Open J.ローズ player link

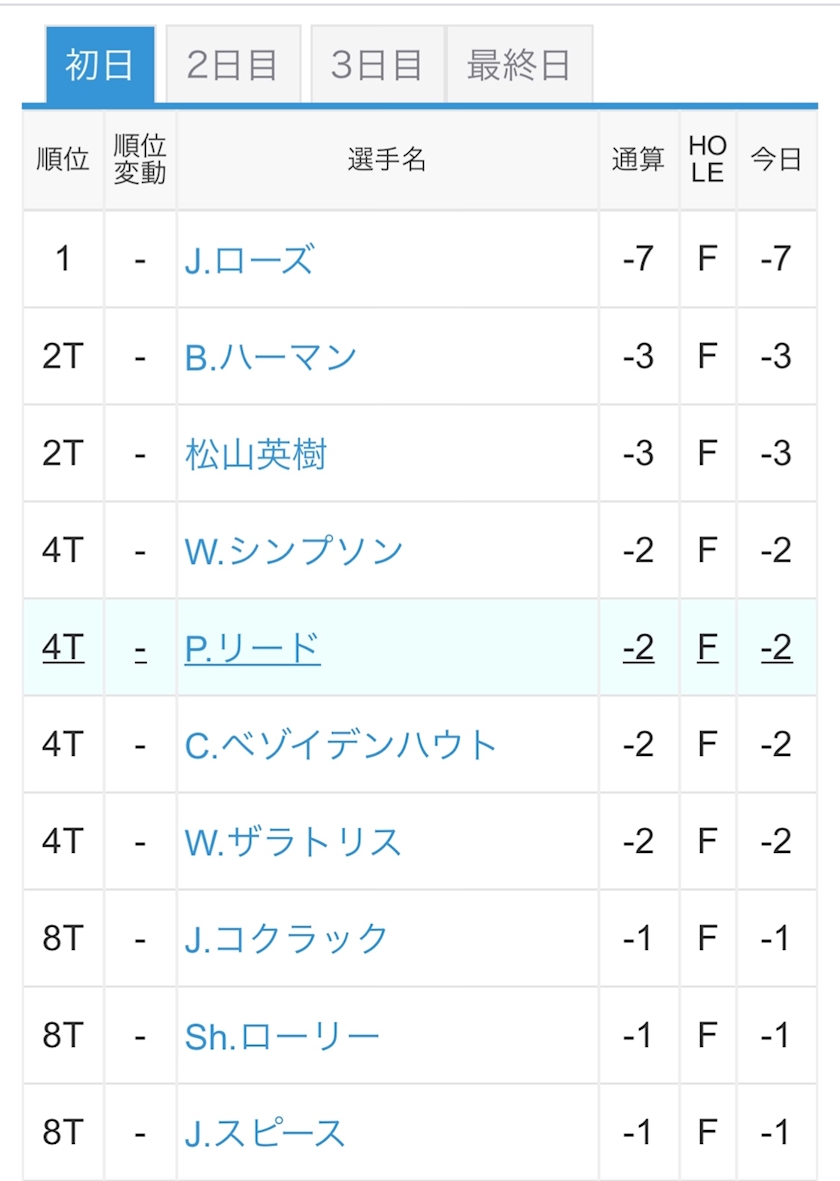249,261
